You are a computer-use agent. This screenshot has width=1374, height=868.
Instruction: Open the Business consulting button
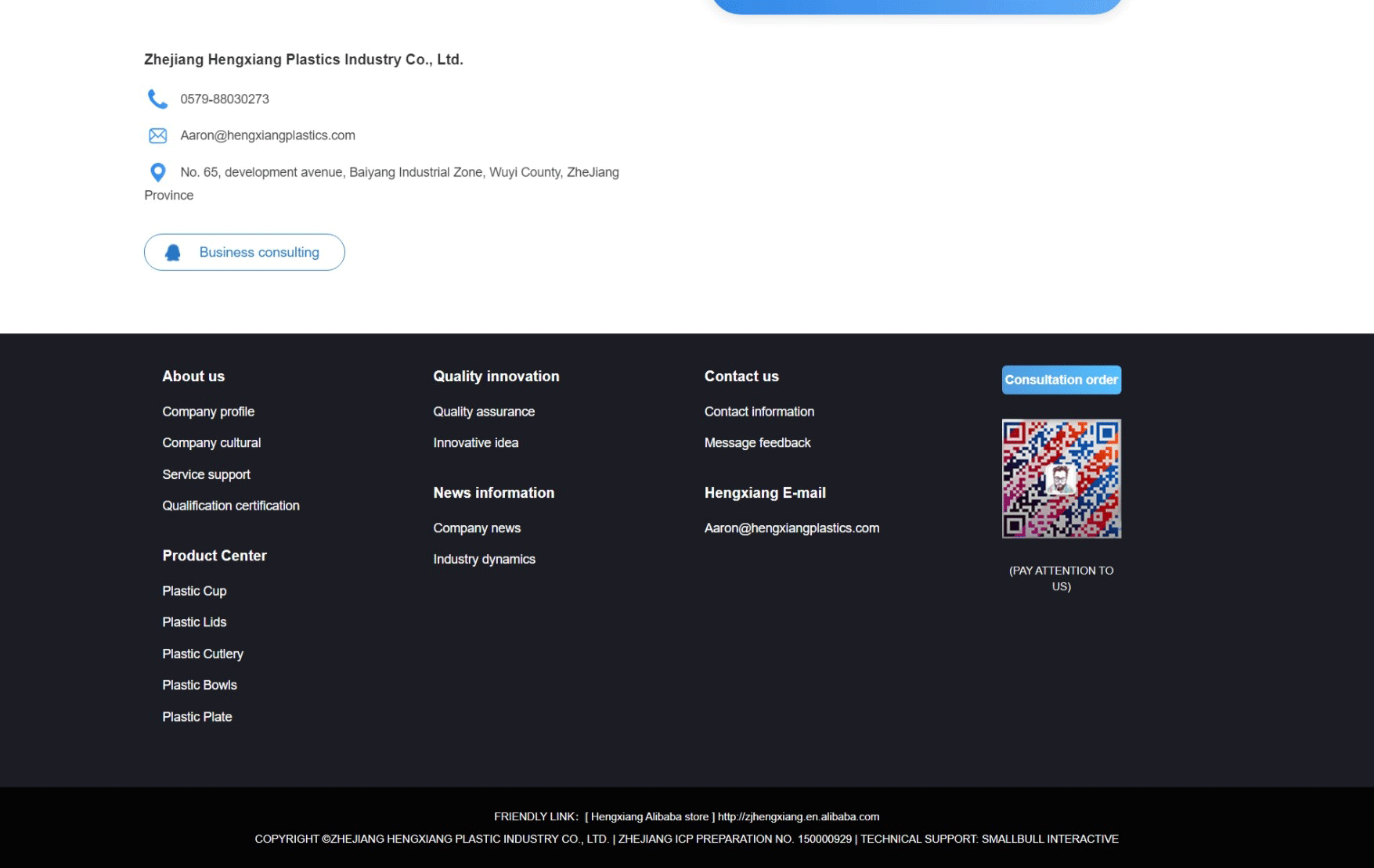tap(244, 252)
